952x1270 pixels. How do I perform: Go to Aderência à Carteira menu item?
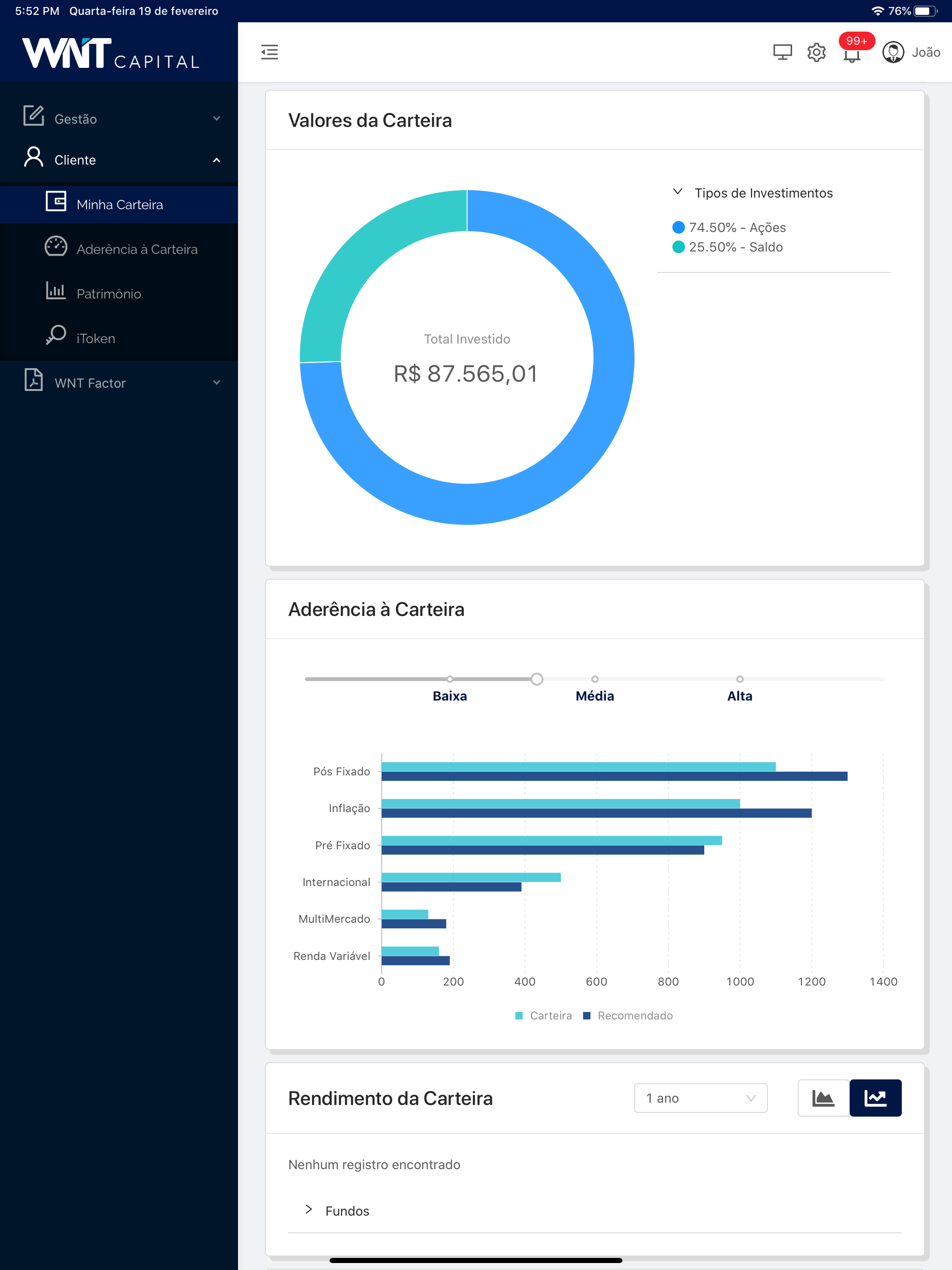[x=119, y=249]
